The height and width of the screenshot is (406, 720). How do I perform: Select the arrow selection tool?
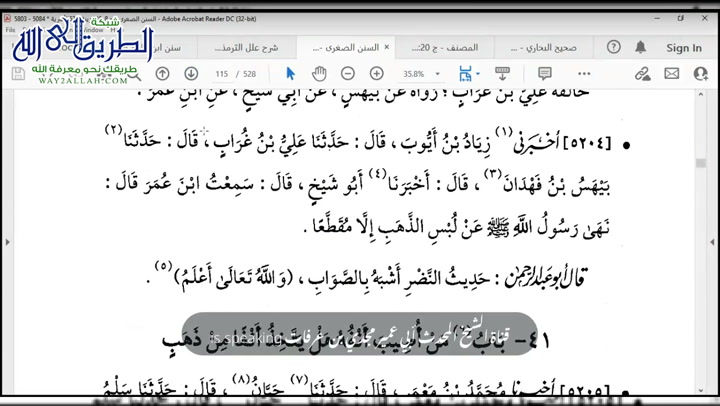pyautogui.click(x=290, y=73)
